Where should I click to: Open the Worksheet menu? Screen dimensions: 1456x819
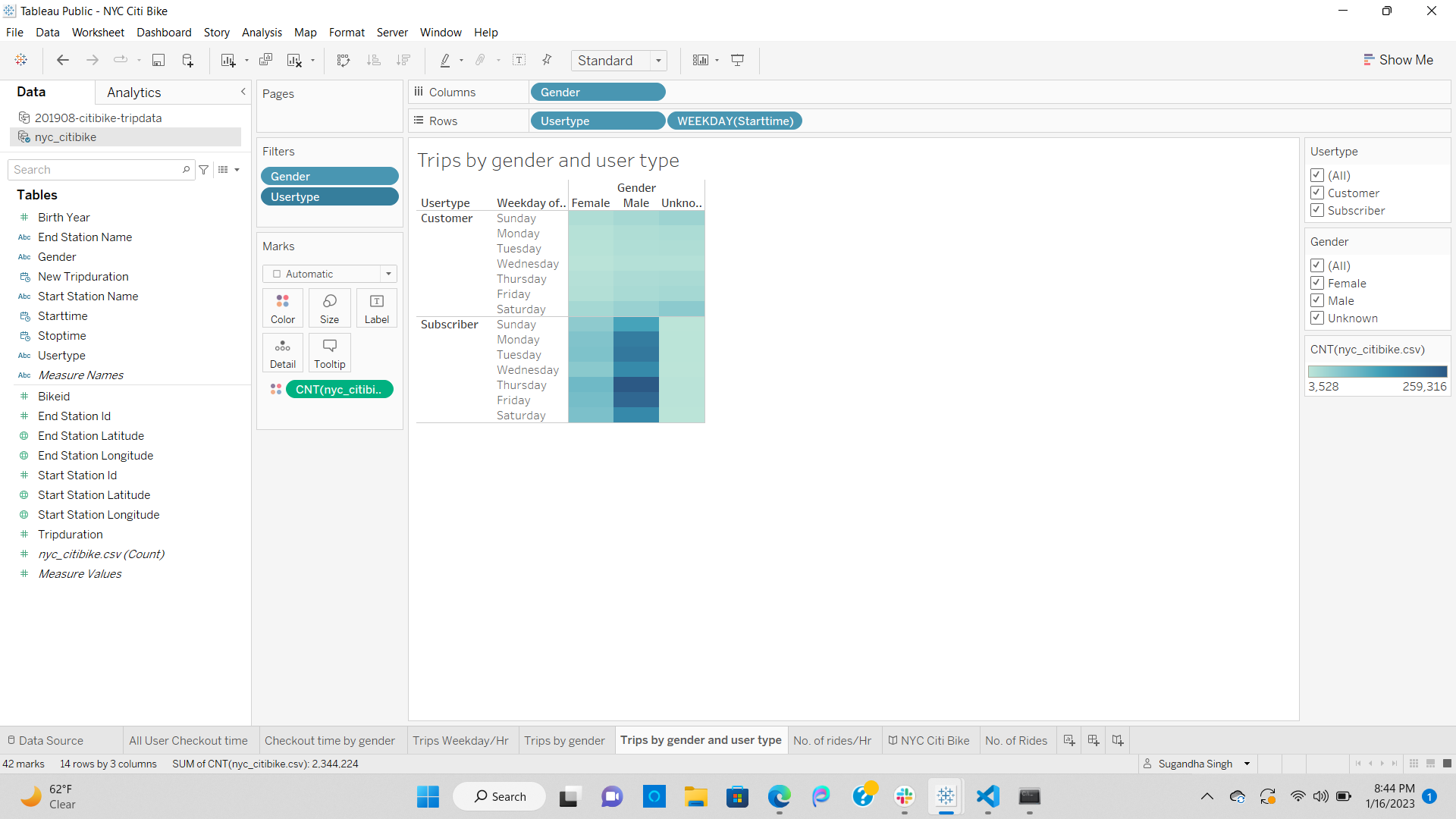(x=98, y=33)
